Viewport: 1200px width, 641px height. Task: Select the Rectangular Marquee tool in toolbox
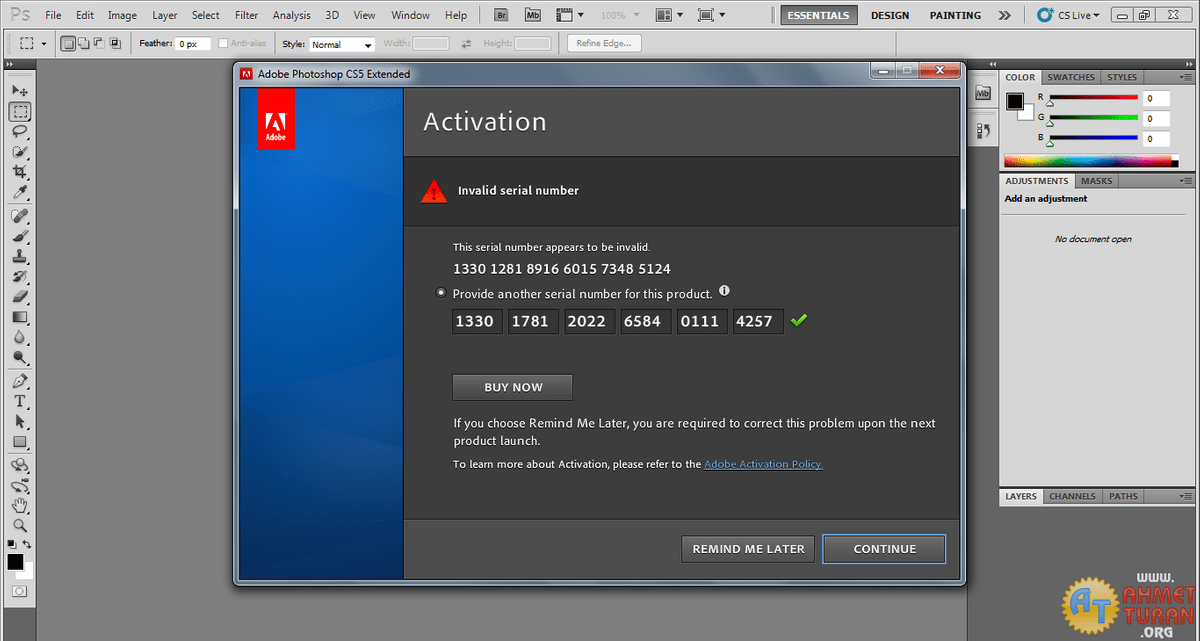(20, 111)
